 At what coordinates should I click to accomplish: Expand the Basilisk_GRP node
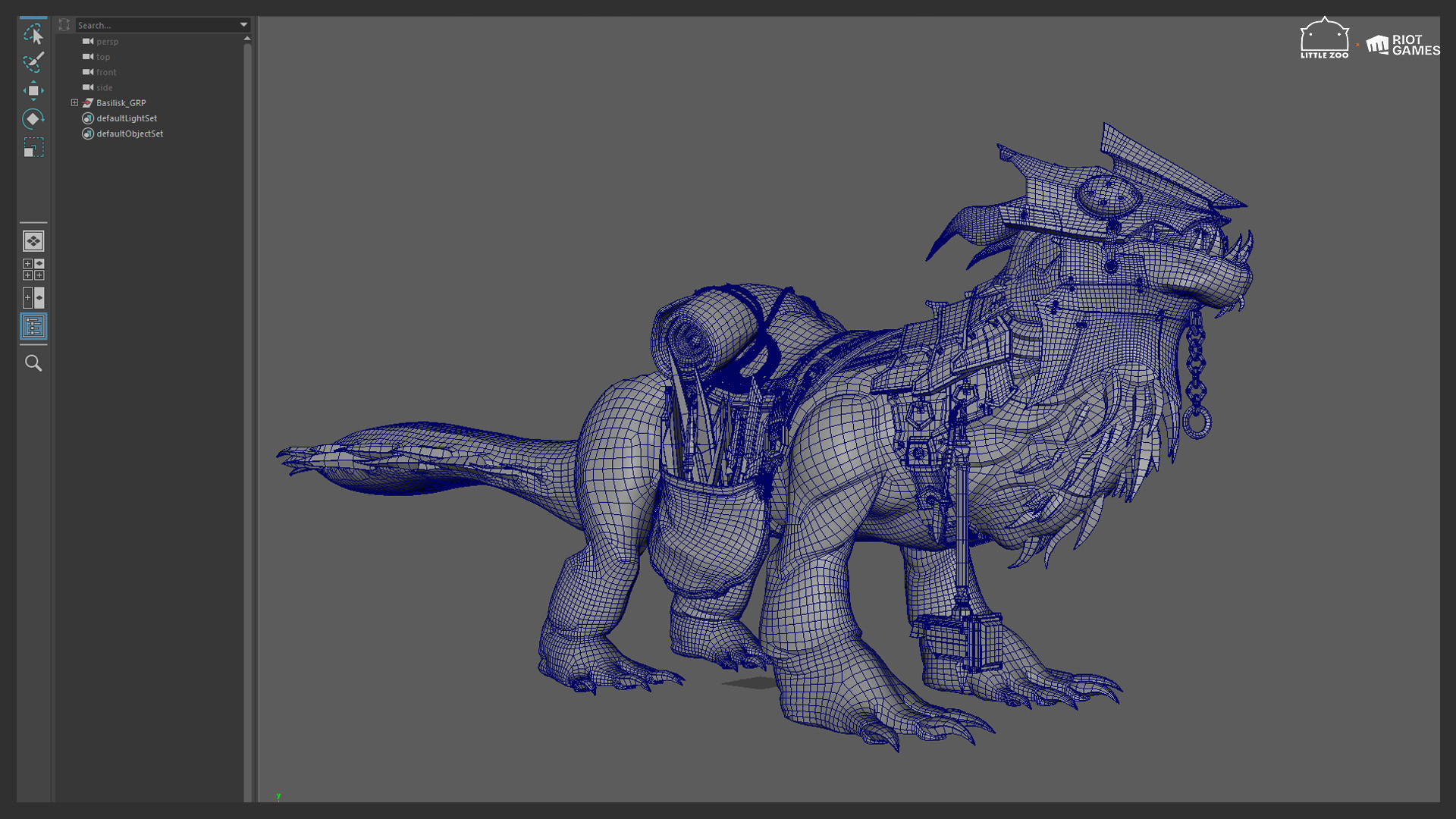click(74, 102)
